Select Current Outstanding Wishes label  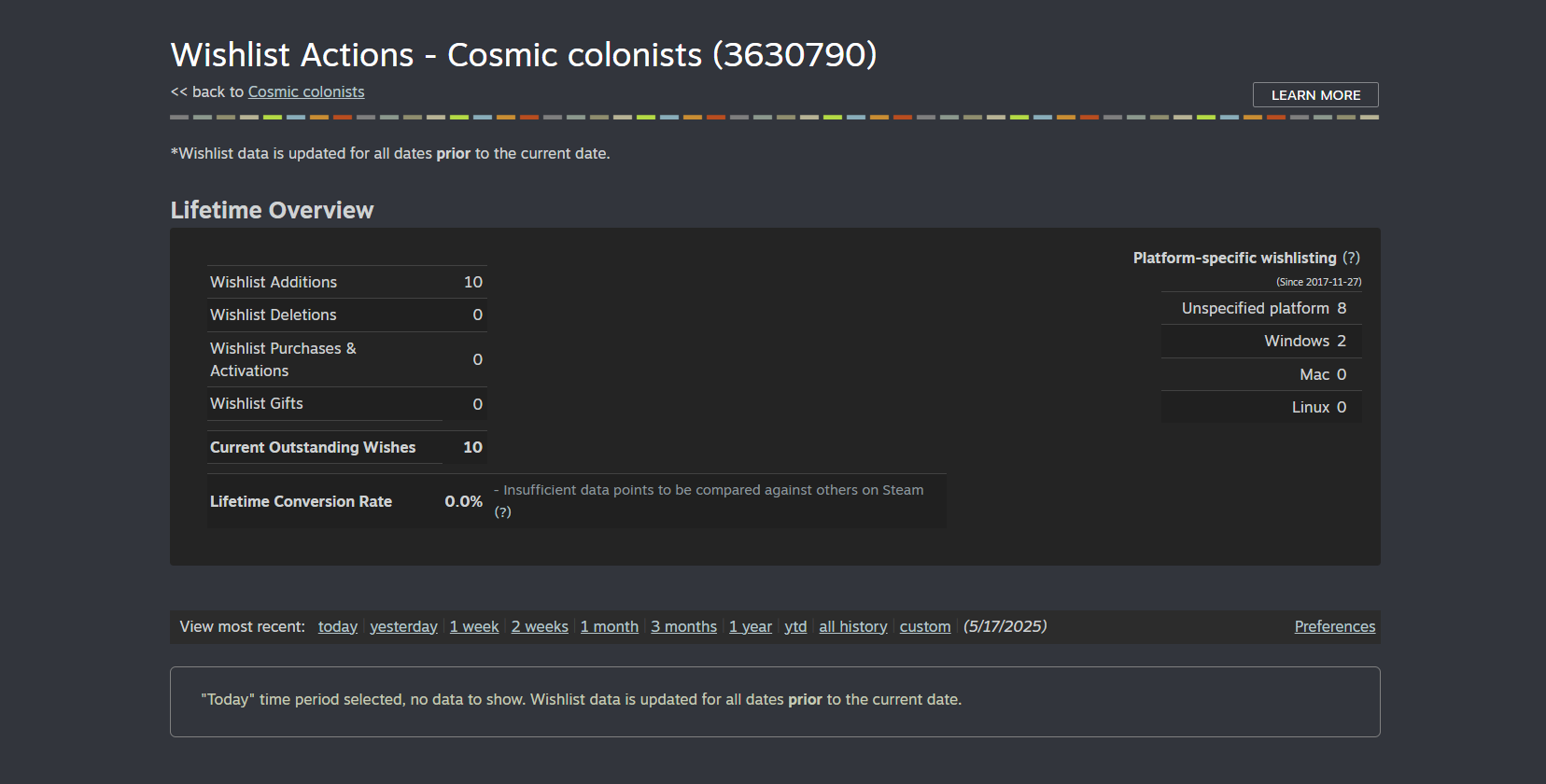313,447
